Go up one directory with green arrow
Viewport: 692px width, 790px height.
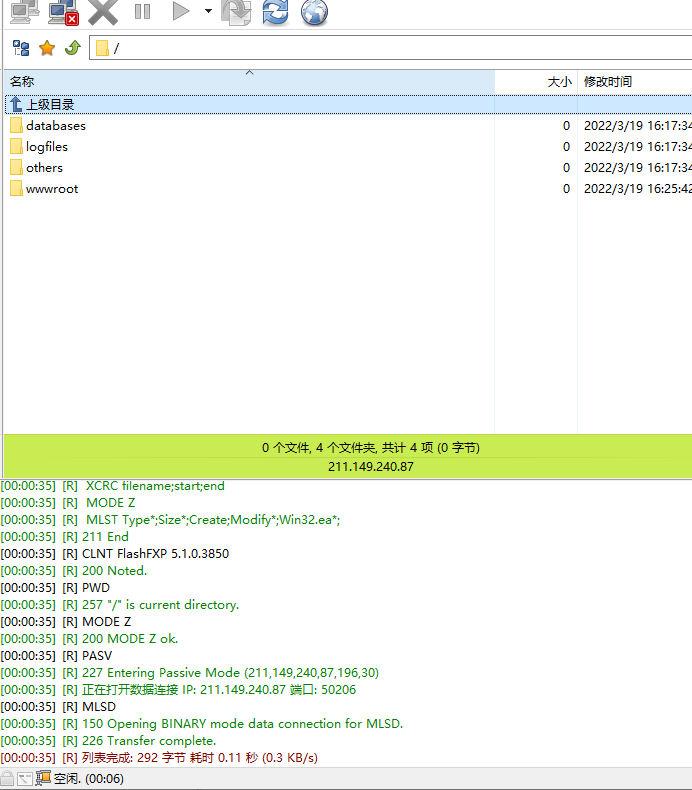(x=72, y=48)
